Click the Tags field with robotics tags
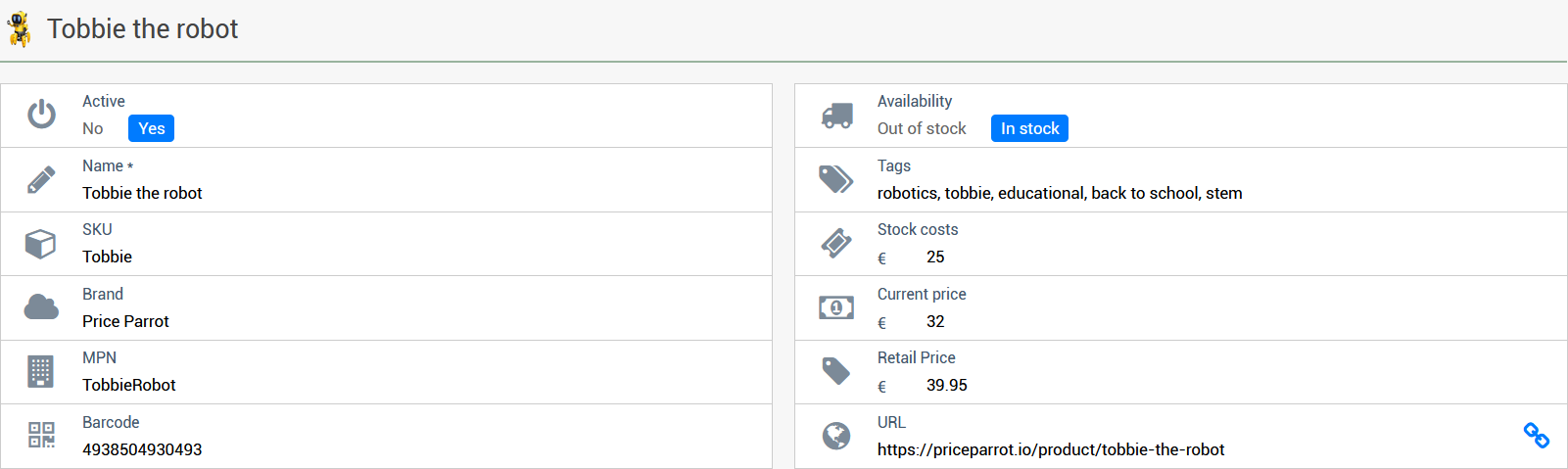1568x469 pixels. (x=1060, y=193)
